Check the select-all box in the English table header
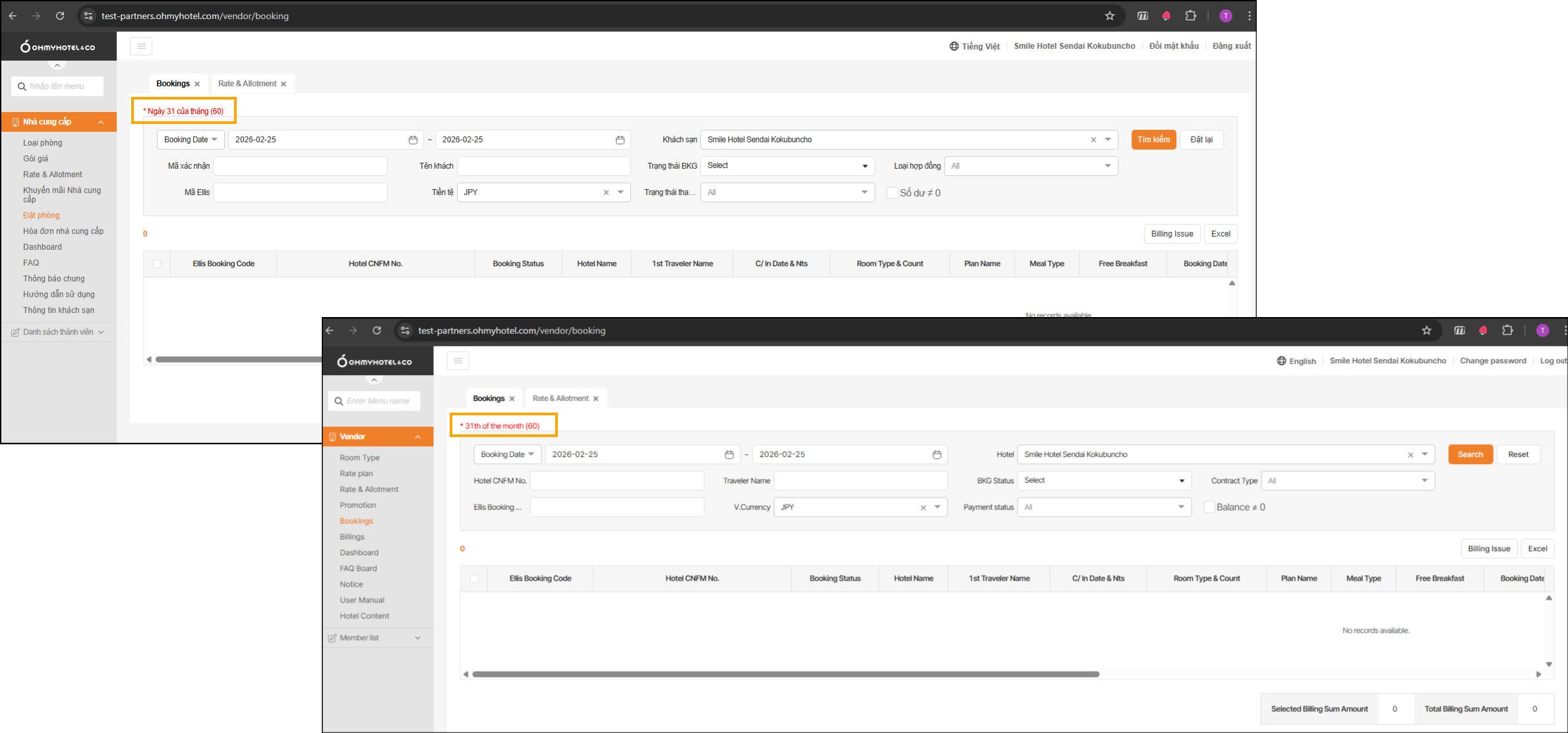This screenshot has height=733, width=1568. pyautogui.click(x=473, y=579)
